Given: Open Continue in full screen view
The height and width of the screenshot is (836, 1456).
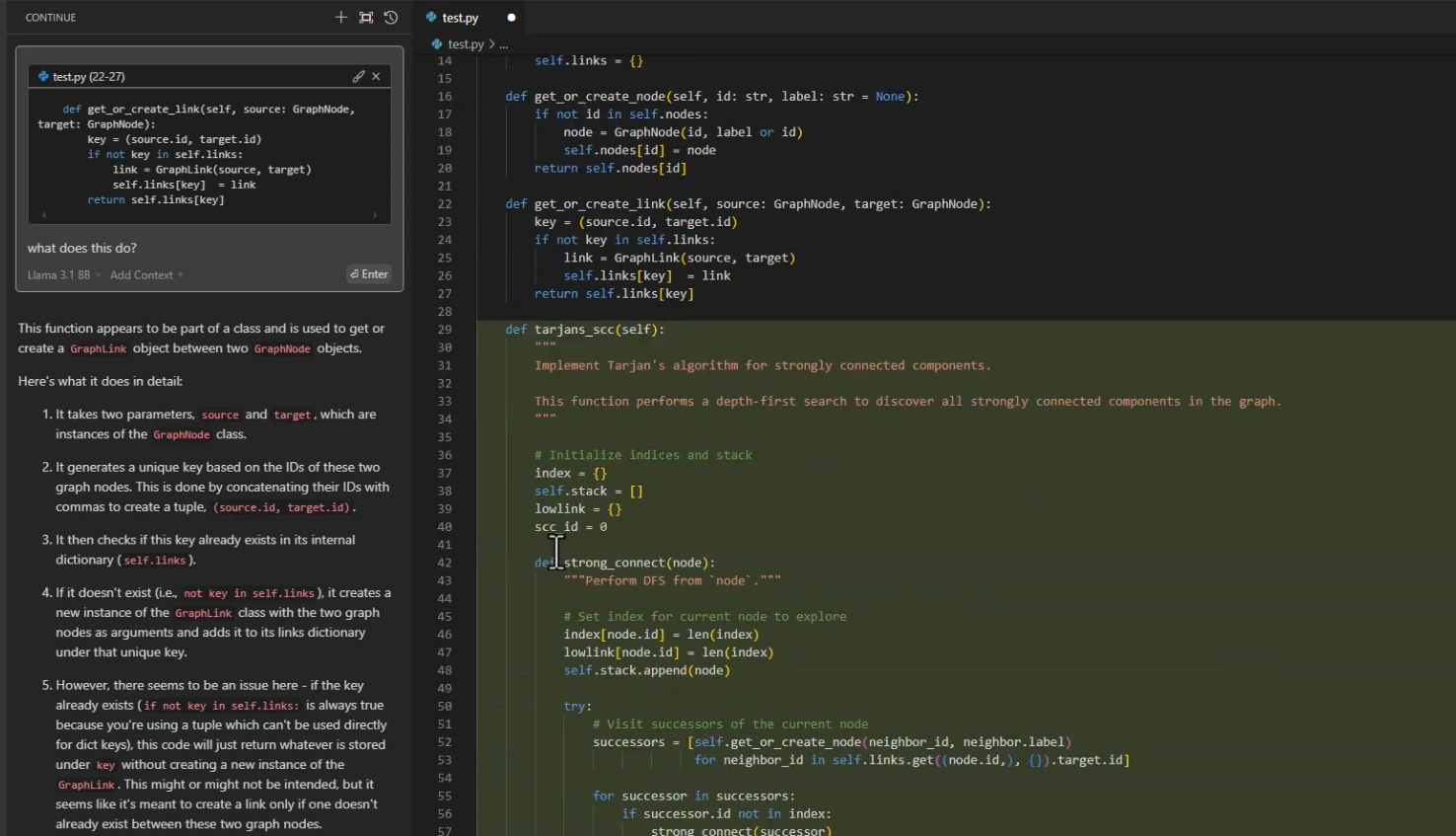Looking at the screenshot, I should pyautogui.click(x=366, y=17).
